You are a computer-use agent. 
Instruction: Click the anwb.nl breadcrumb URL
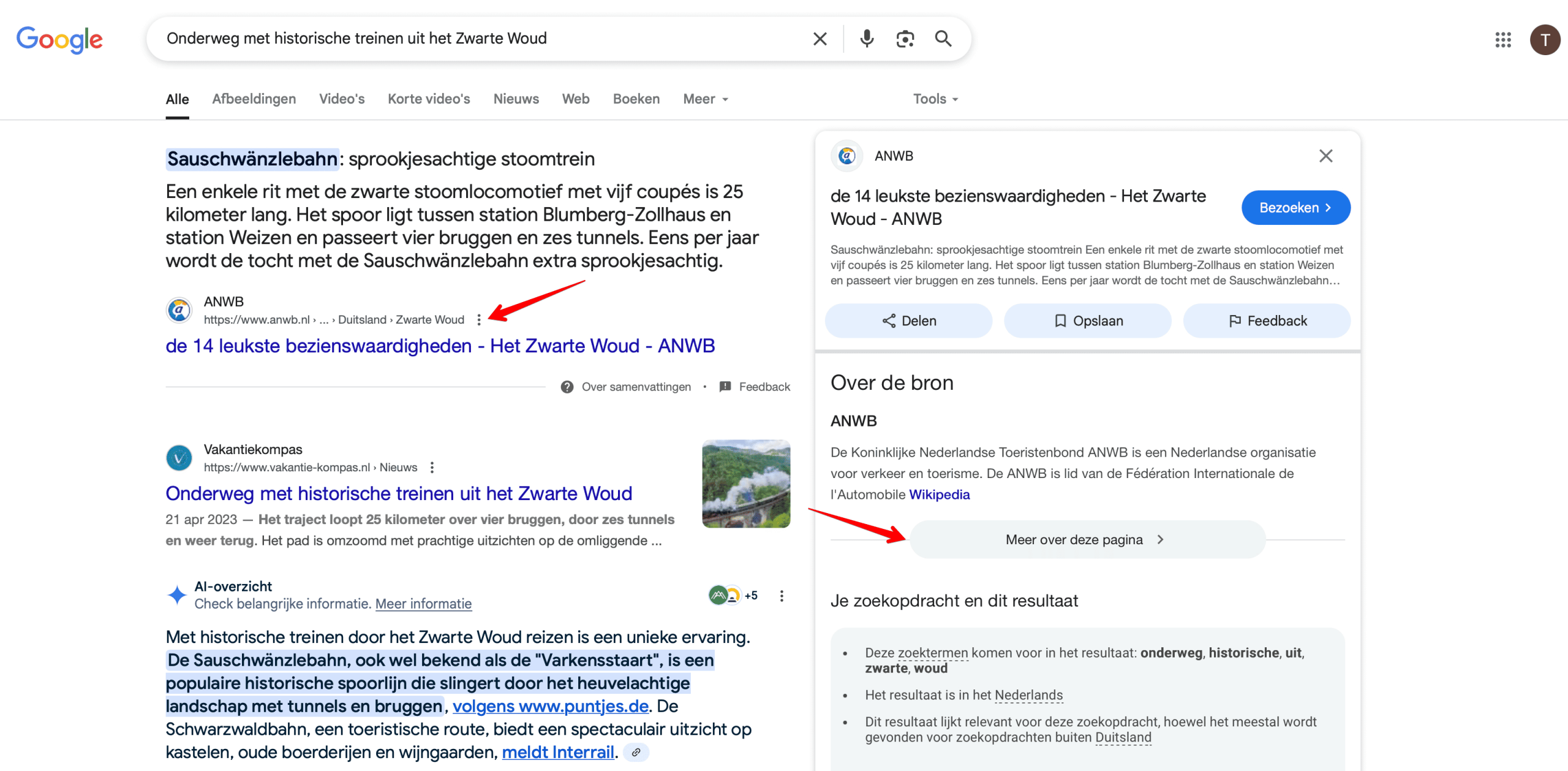tap(334, 319)
